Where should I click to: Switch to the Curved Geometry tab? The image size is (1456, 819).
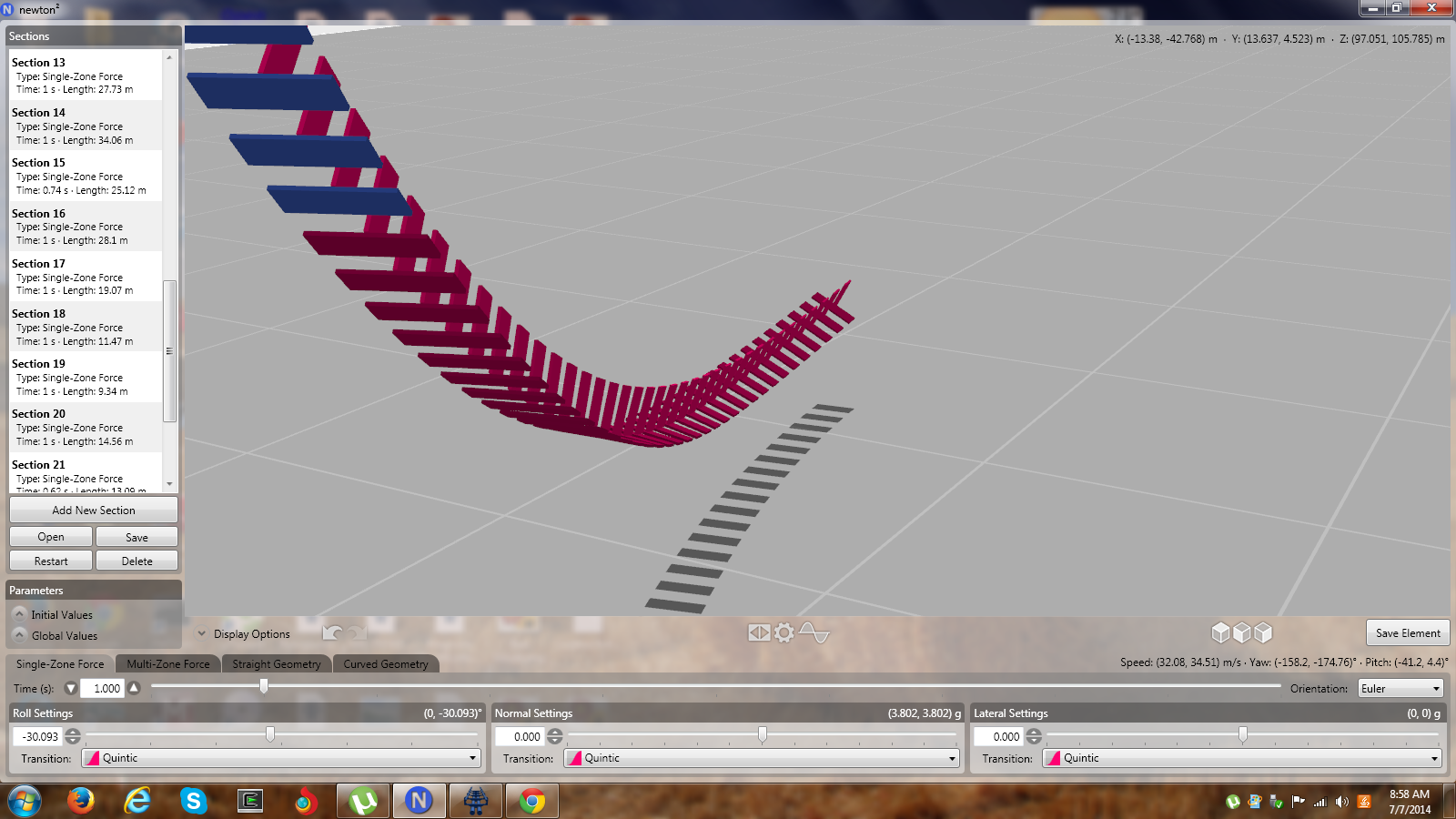(x=385, y=664)
